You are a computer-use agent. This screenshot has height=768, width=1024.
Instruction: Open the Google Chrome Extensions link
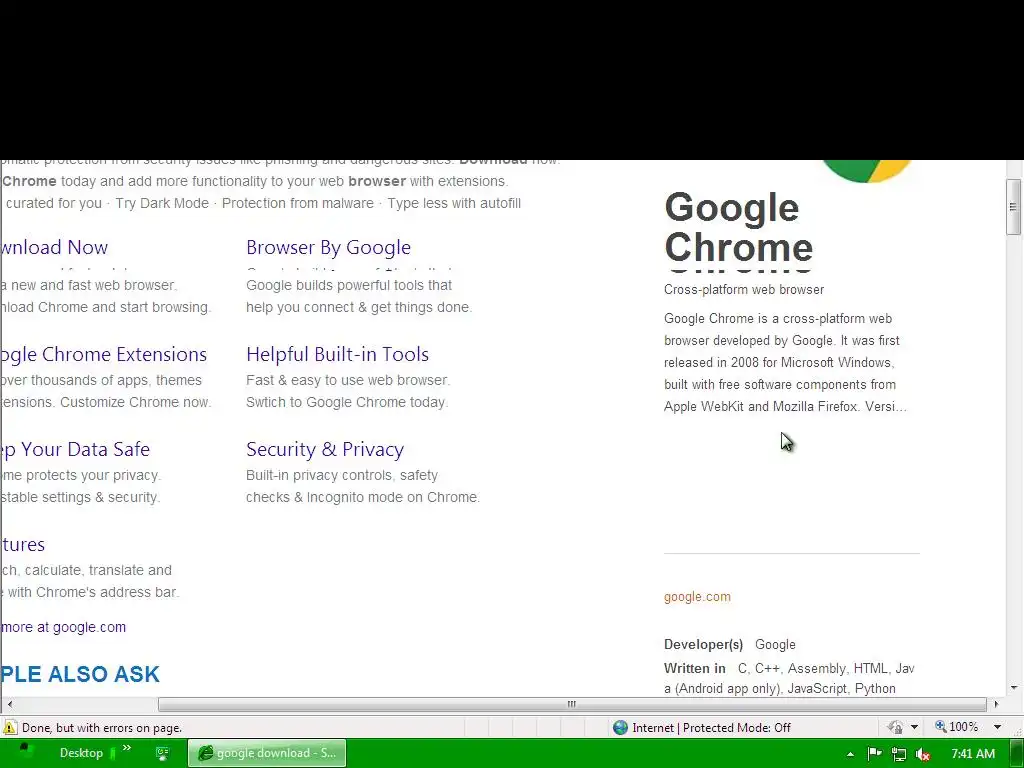(103, 354)
